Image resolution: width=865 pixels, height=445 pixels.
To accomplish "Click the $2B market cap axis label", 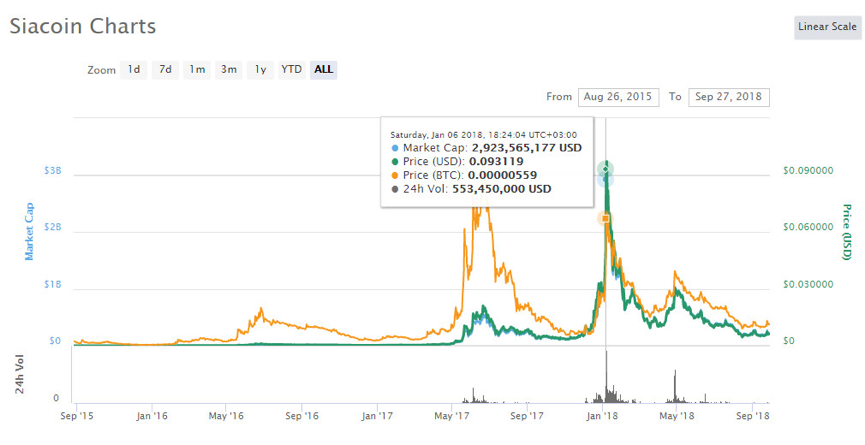I will 52,228.
